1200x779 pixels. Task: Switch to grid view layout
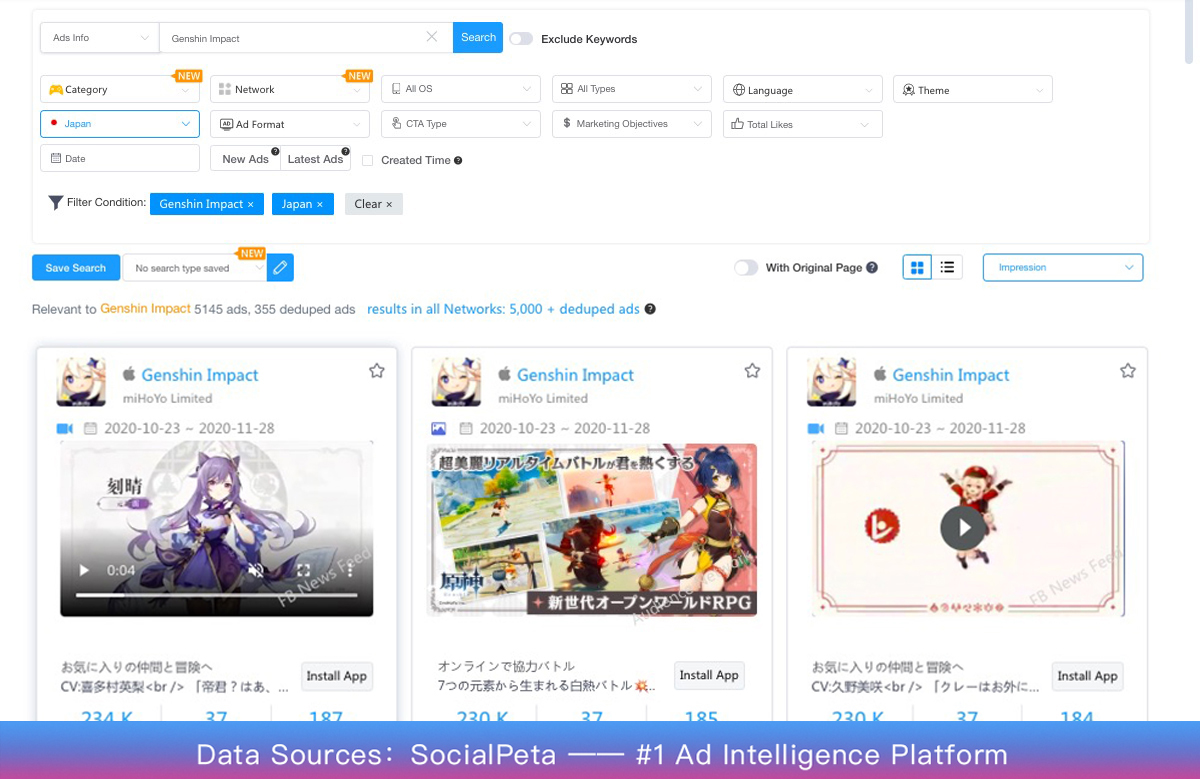click(x=917, y=267)
